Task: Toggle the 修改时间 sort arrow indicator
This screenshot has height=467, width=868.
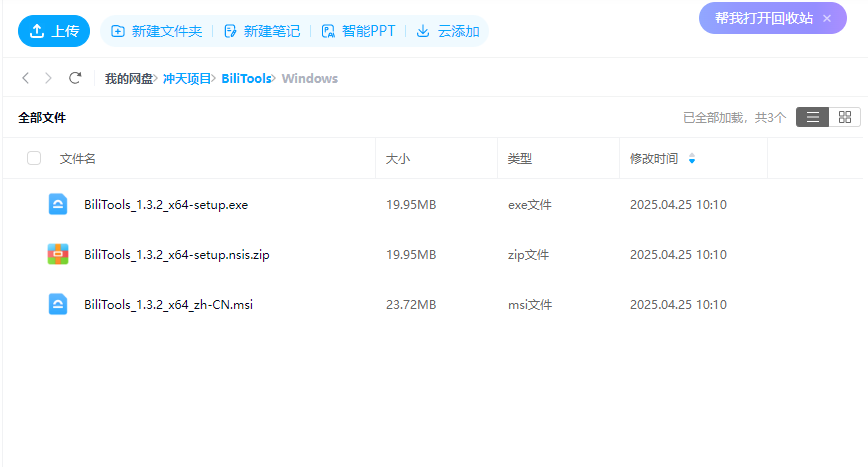Action: pos(692,159)
